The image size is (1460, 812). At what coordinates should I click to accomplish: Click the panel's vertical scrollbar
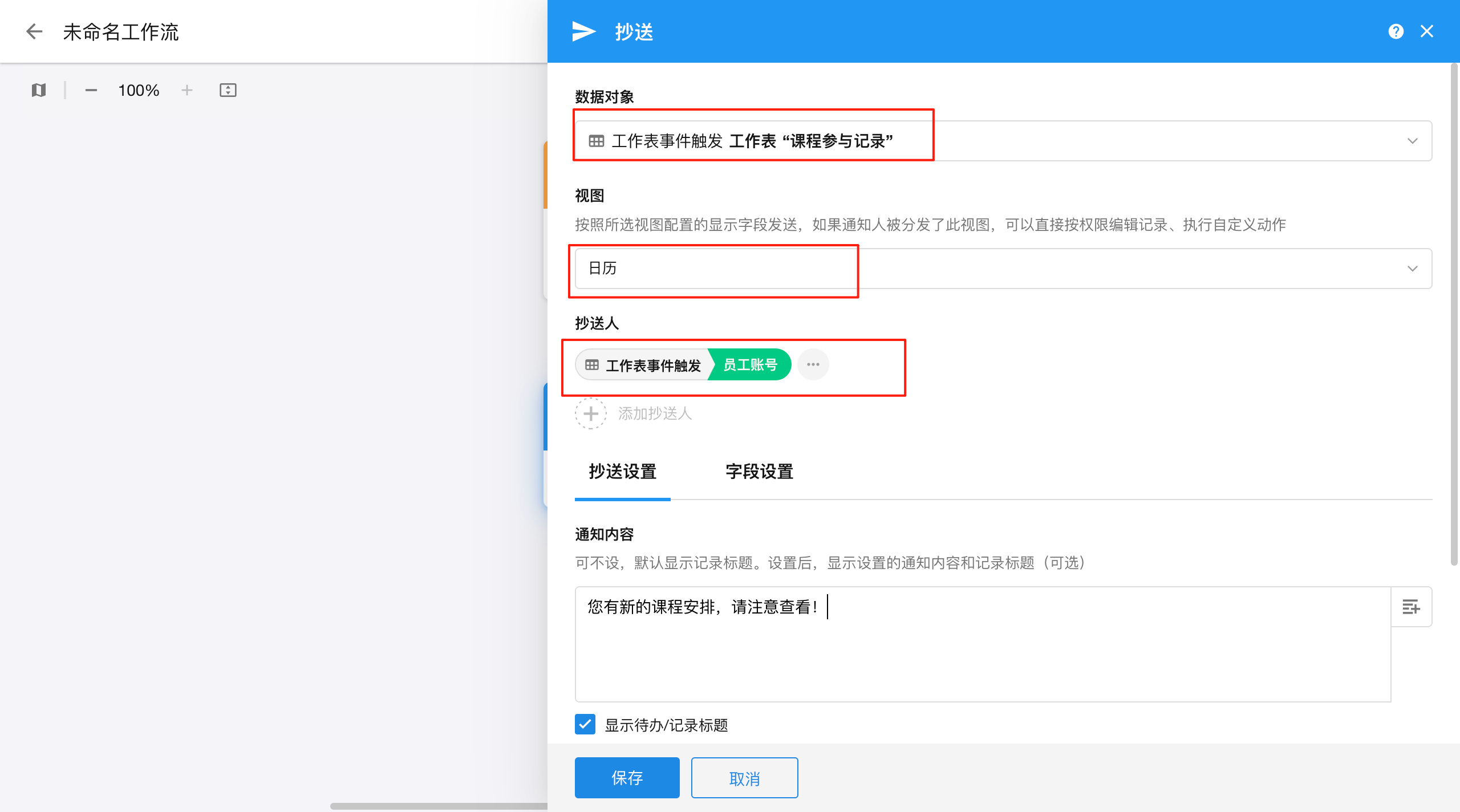[1454, 314]
